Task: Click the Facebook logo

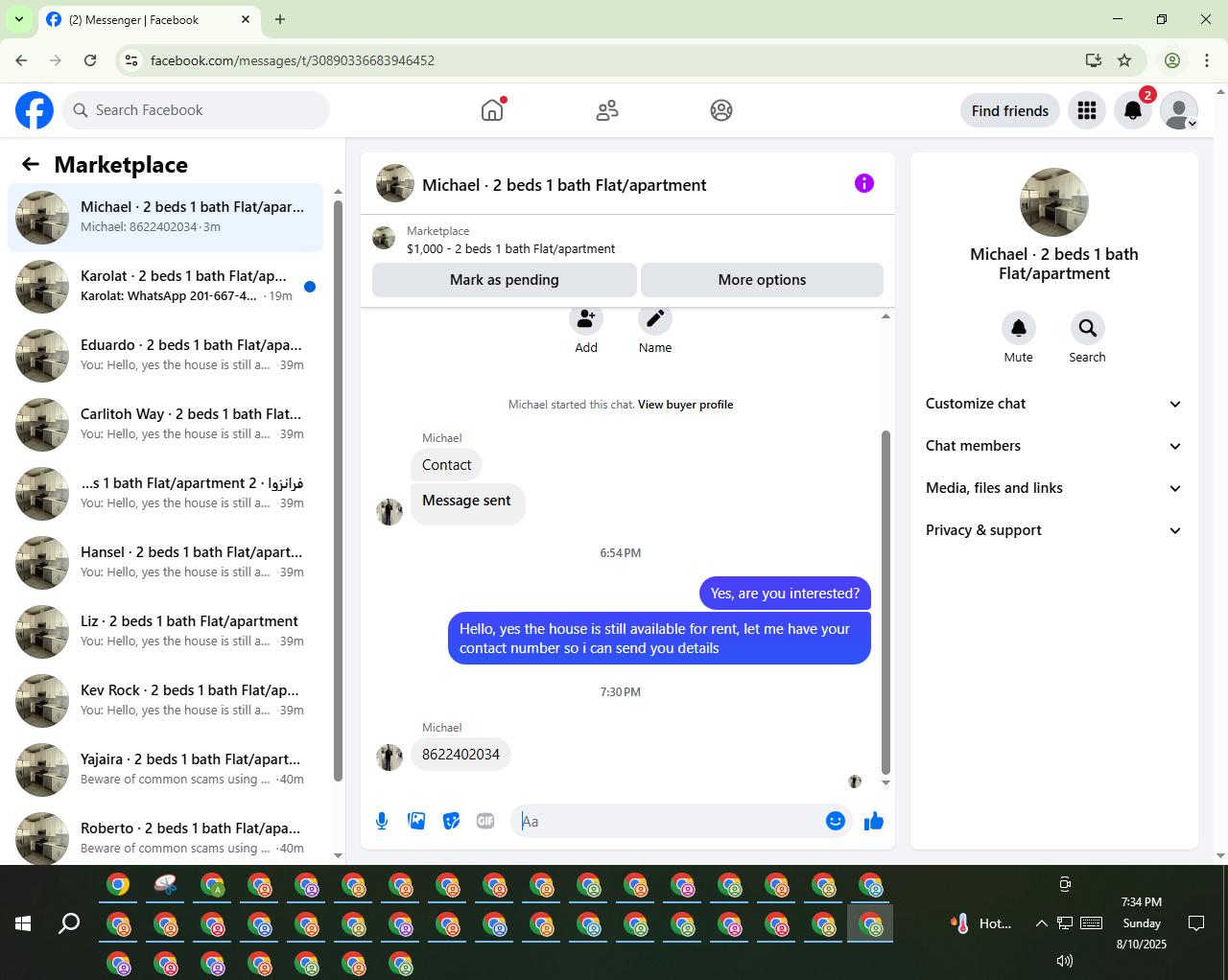Action: (35, 110)
